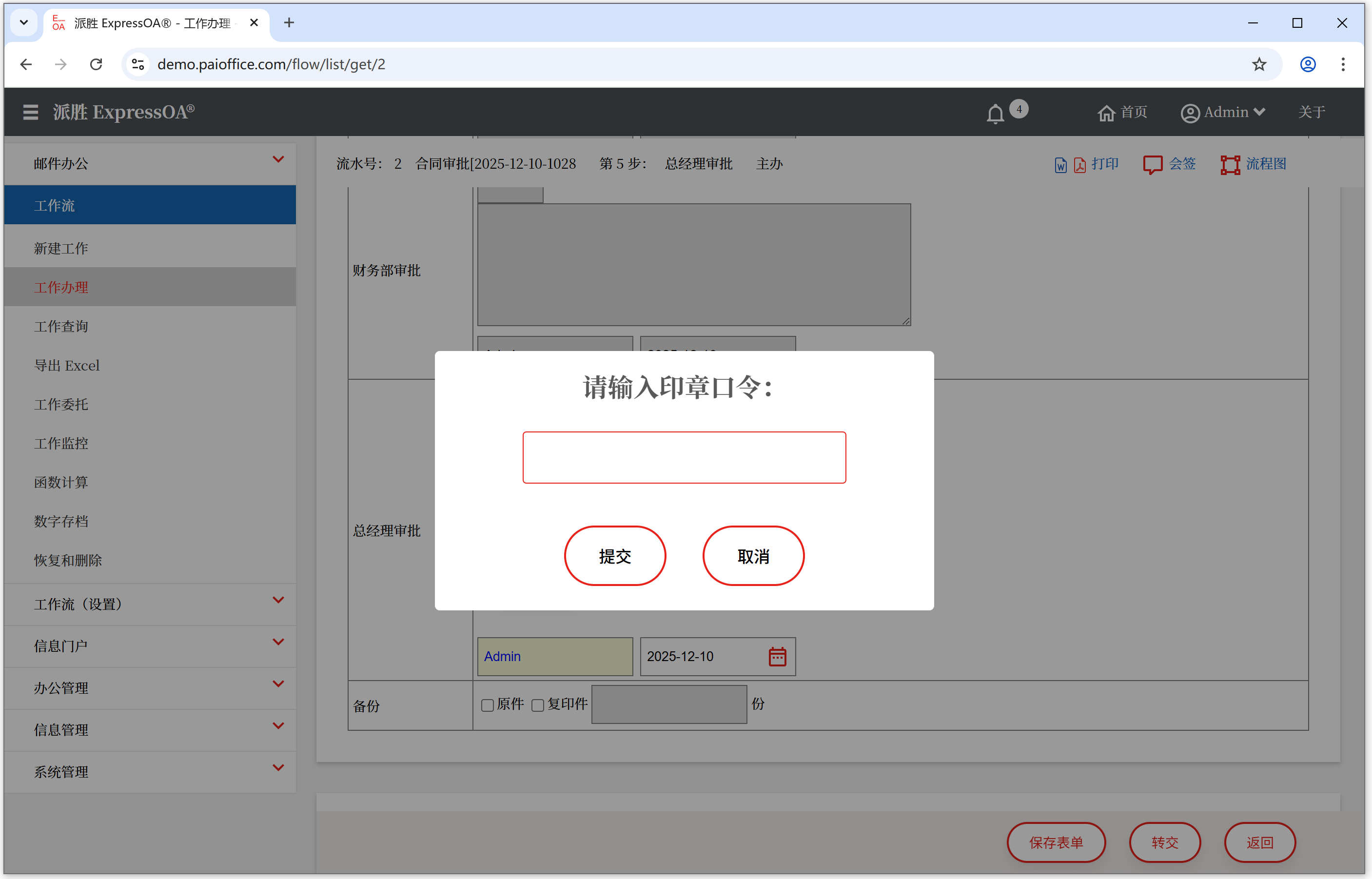
Task: Click the 提交 button in dialog
Action: click(x=615, y=555)
